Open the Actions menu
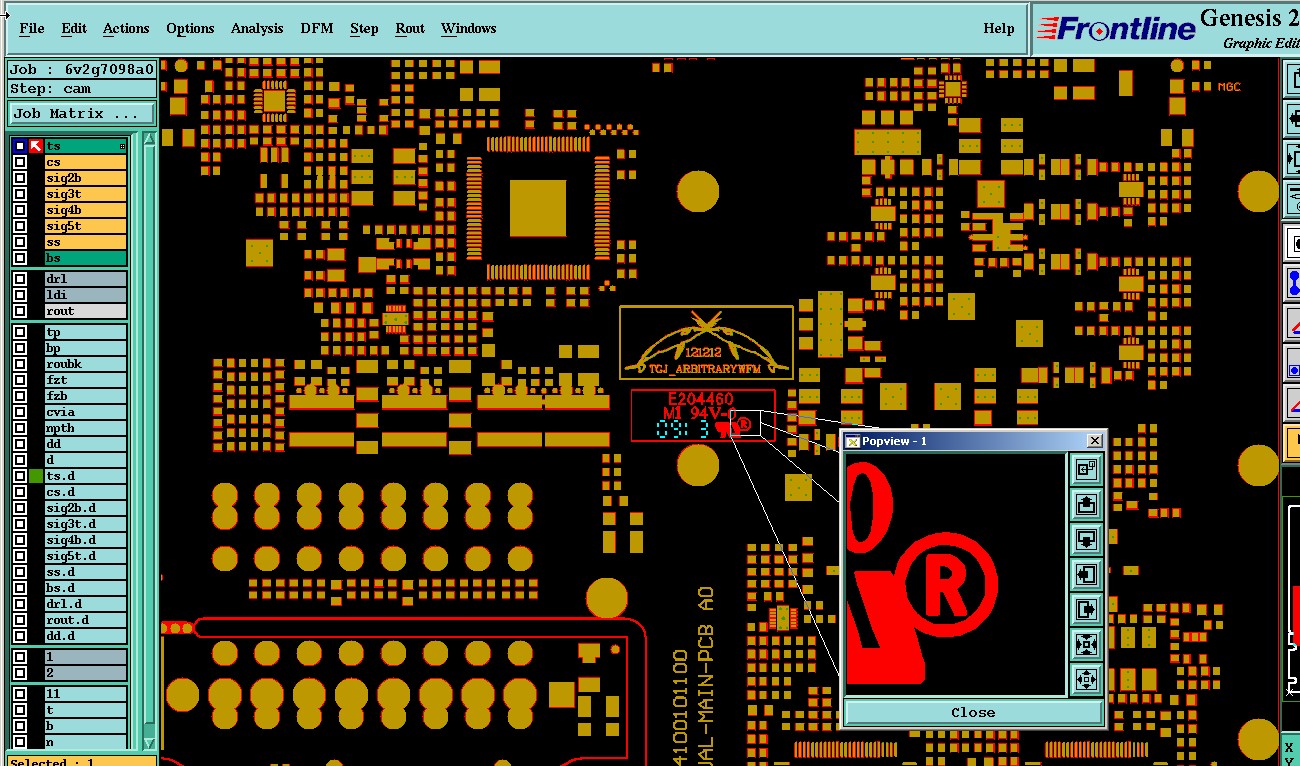This screenshot has width=1300, height=766. (x=126, y=28)
